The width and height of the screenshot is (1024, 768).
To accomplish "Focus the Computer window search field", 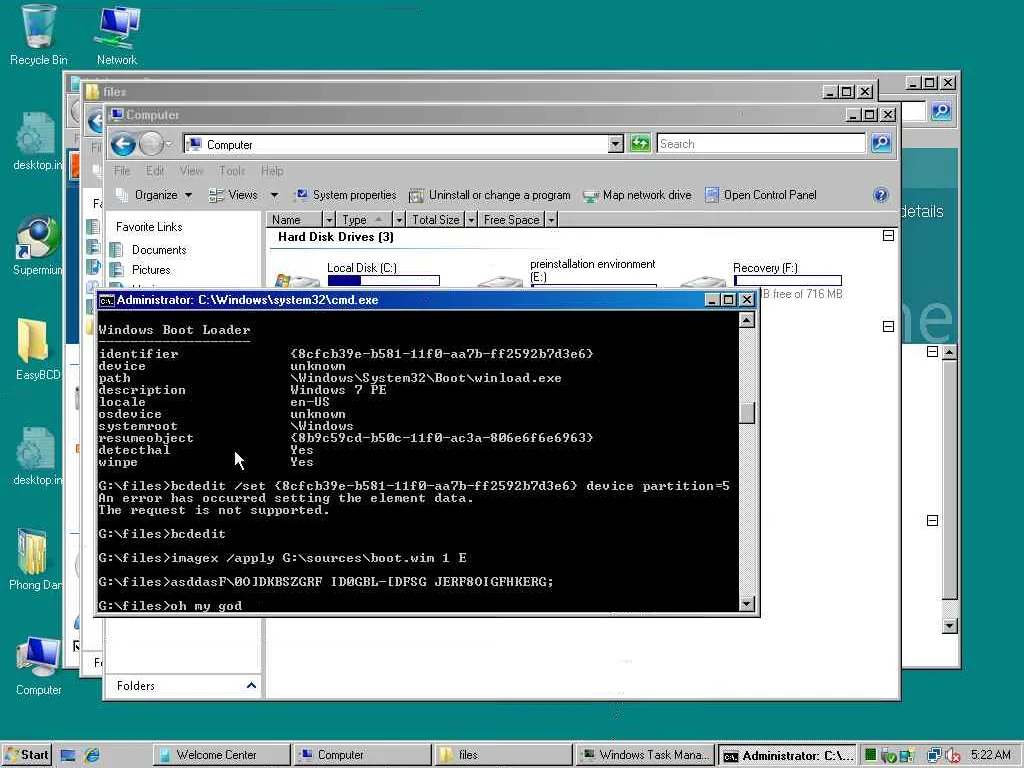I will (x=761, y=144).
